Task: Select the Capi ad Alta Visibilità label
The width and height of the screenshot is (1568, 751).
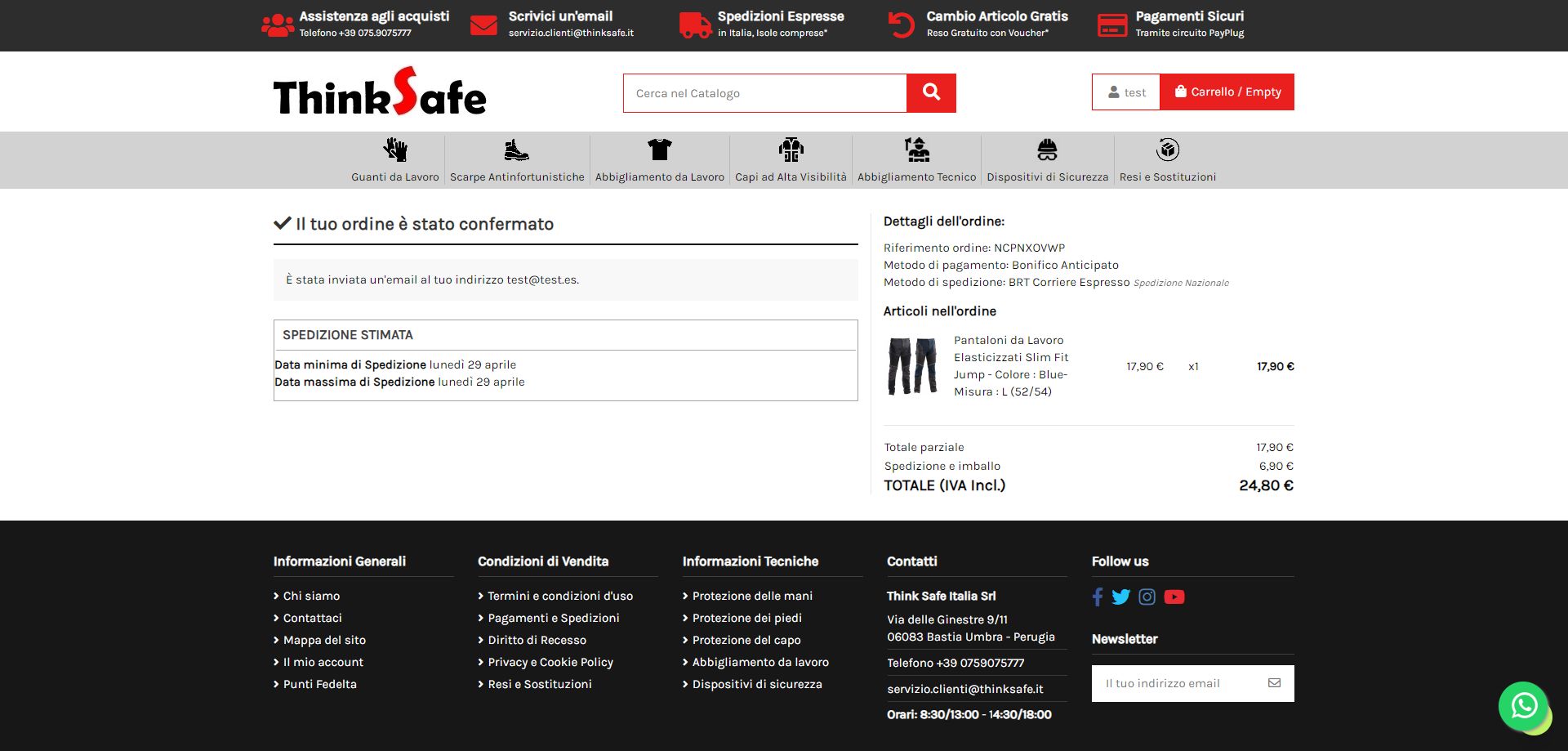Action: tap(791, 177)
